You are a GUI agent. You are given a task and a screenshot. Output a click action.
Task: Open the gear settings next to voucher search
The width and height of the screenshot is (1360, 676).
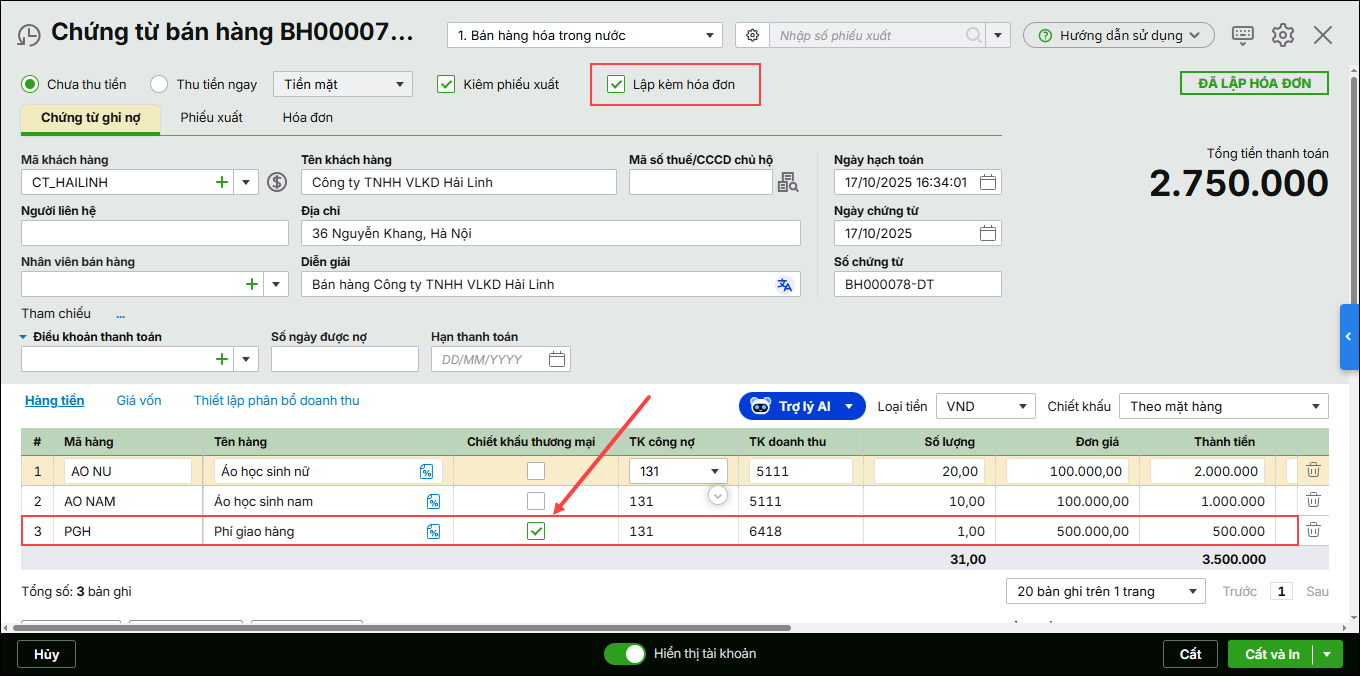click(x=752, y=35)
